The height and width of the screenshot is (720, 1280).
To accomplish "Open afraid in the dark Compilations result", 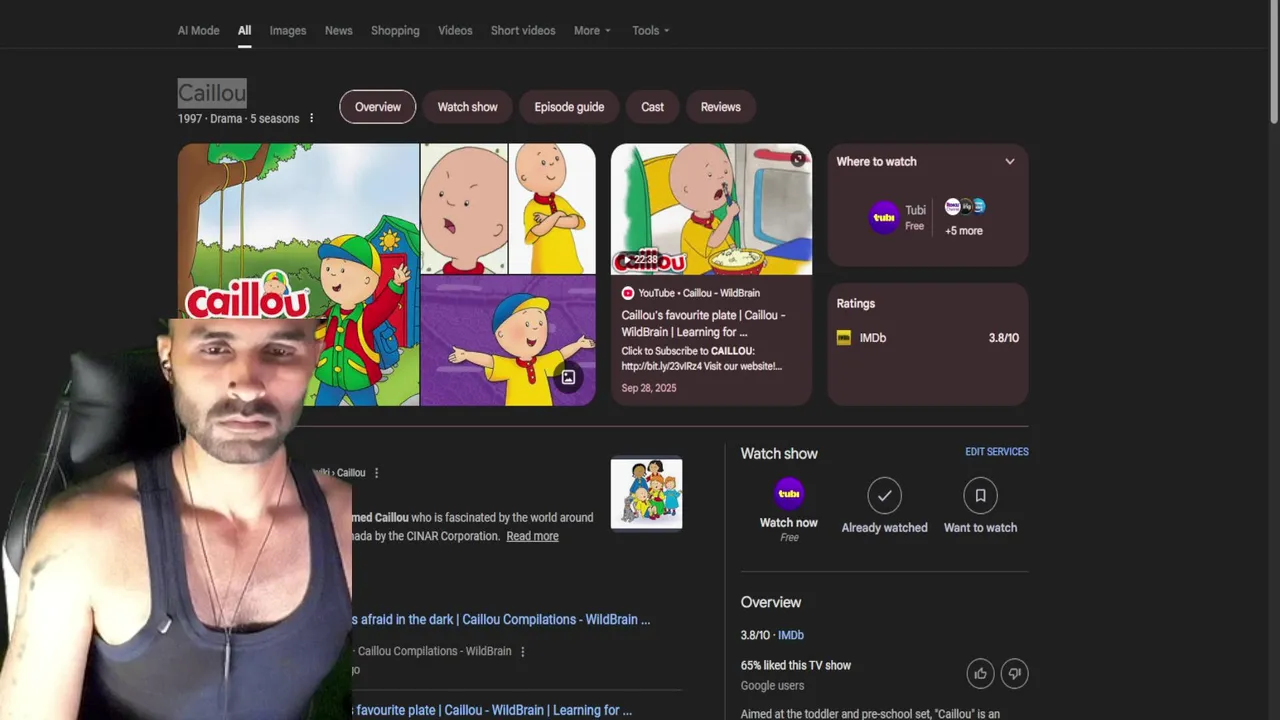I will pos(501,619).
